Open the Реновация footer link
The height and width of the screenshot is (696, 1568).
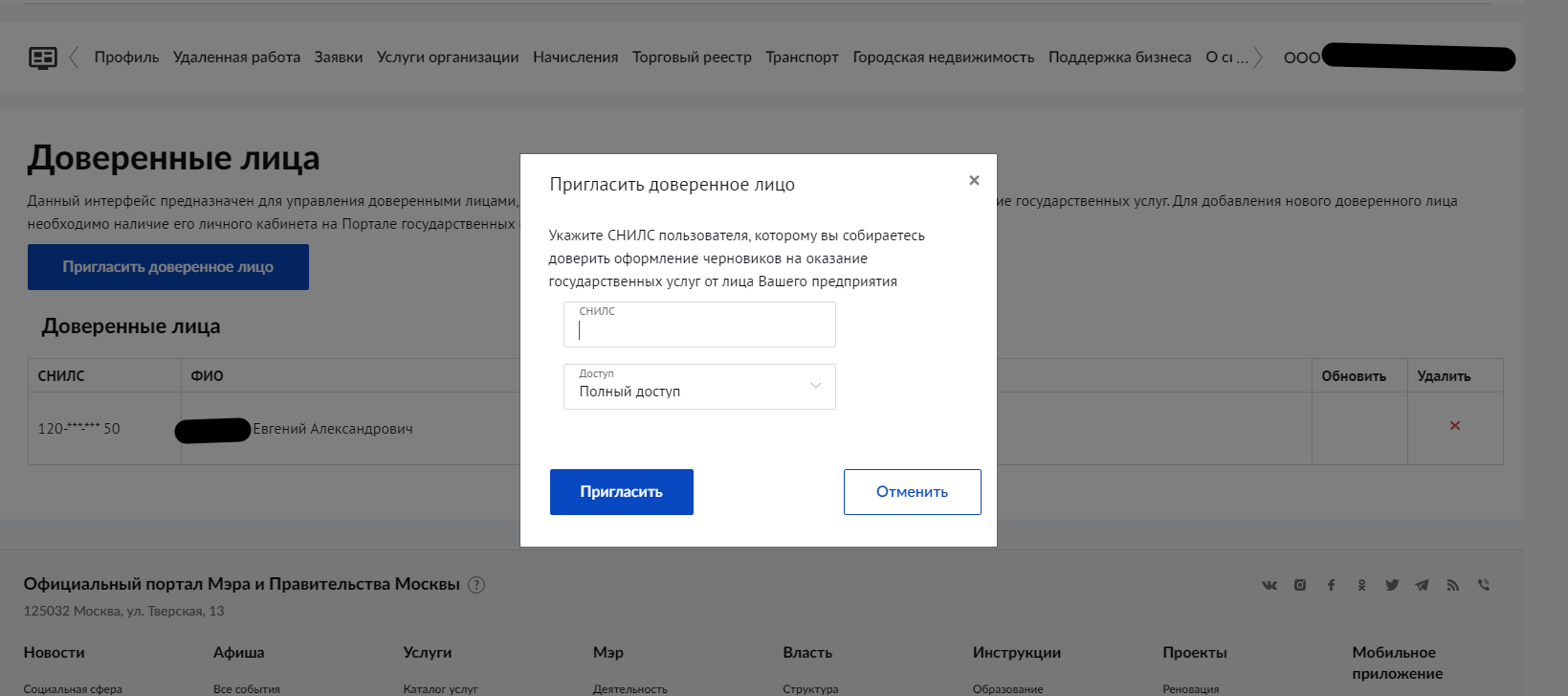(x=1191, y=688)
